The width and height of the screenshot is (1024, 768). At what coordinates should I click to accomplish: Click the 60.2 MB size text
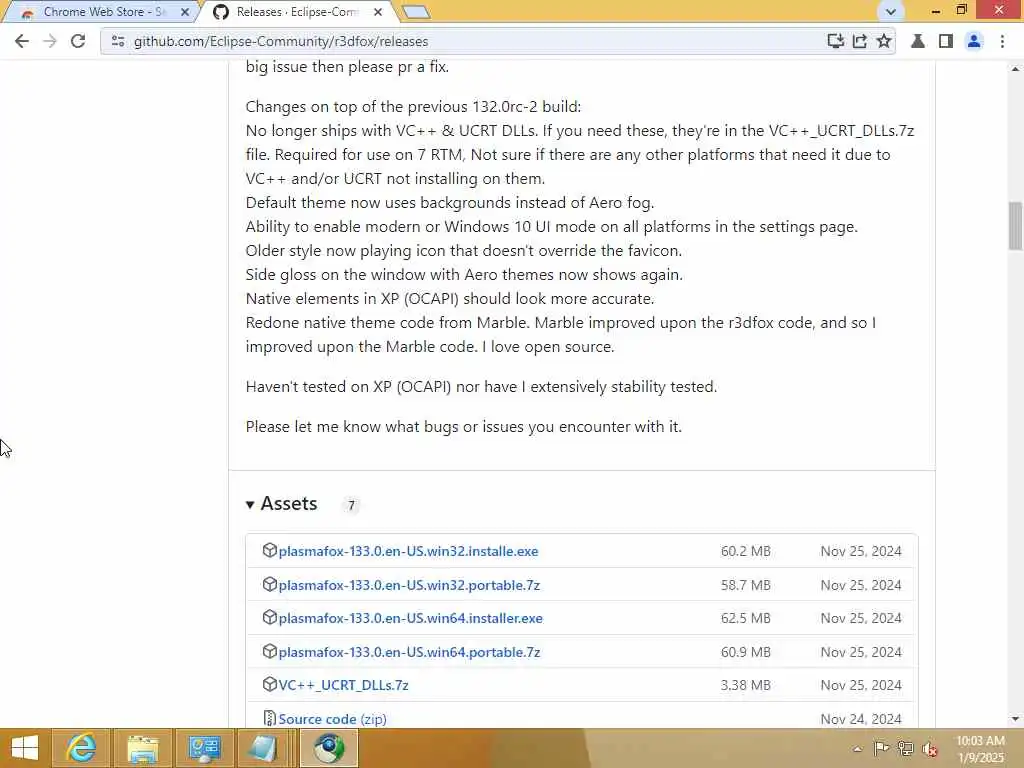pyautogui.click(x=746, y=551)
